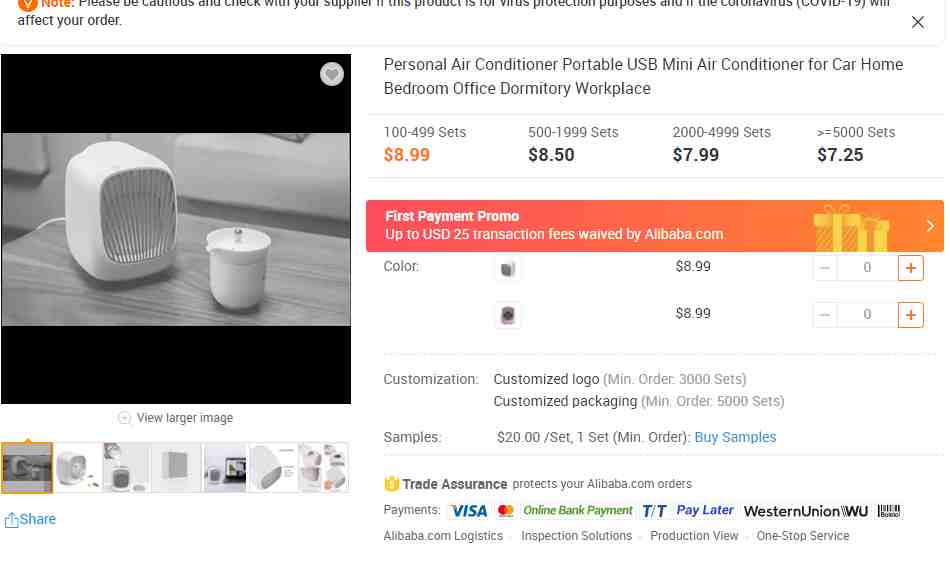
Task: Click the heart favorite icon on product image
Action: [331, 74]
